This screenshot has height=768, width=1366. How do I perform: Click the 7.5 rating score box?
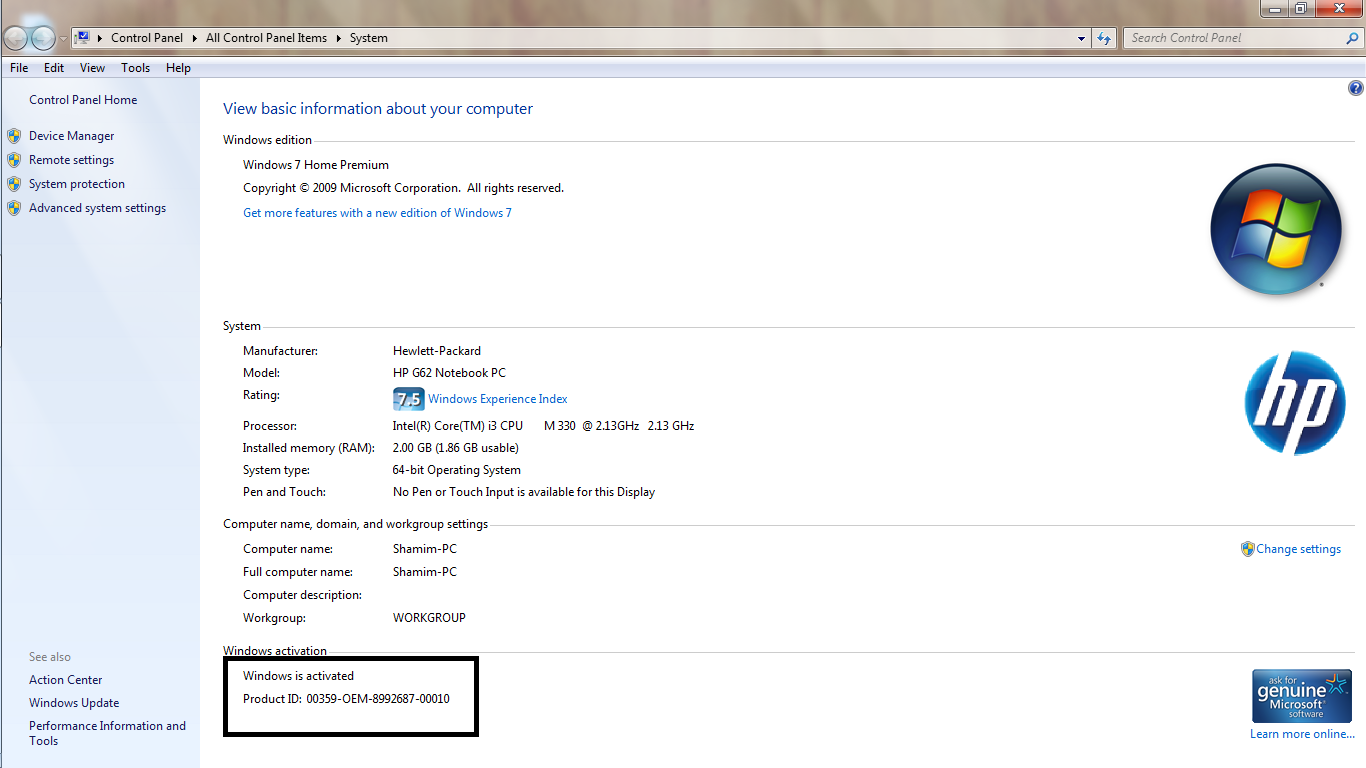click(x=408, y=398)
